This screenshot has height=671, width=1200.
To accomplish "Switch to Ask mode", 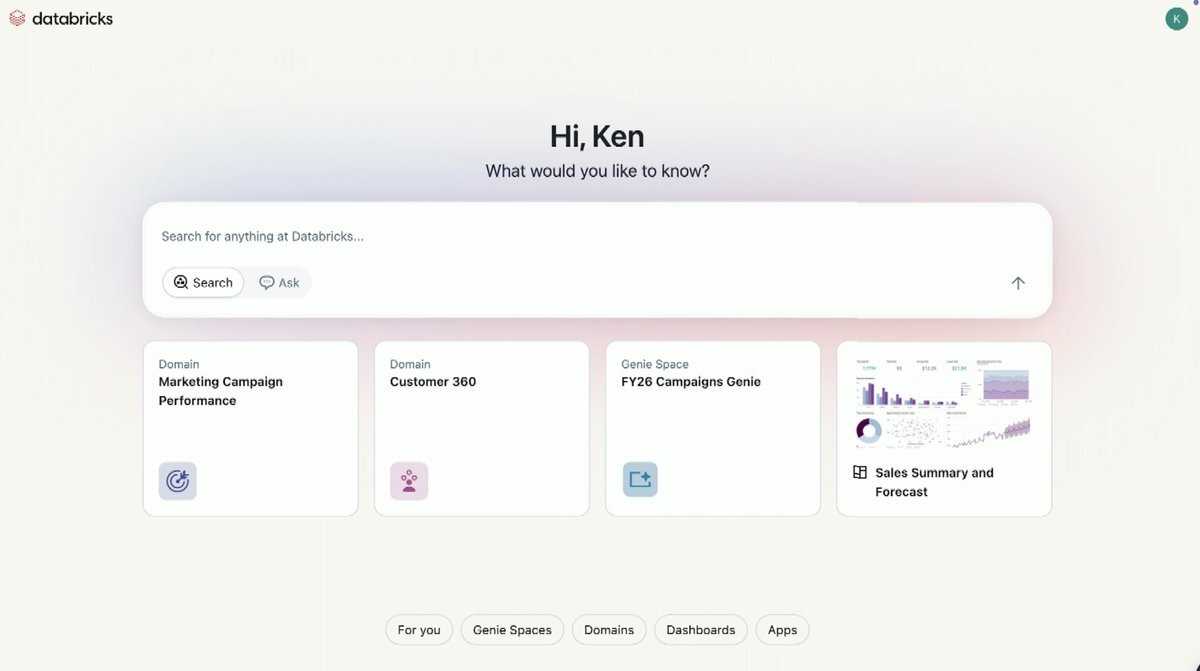I will [x=279, y=283].
